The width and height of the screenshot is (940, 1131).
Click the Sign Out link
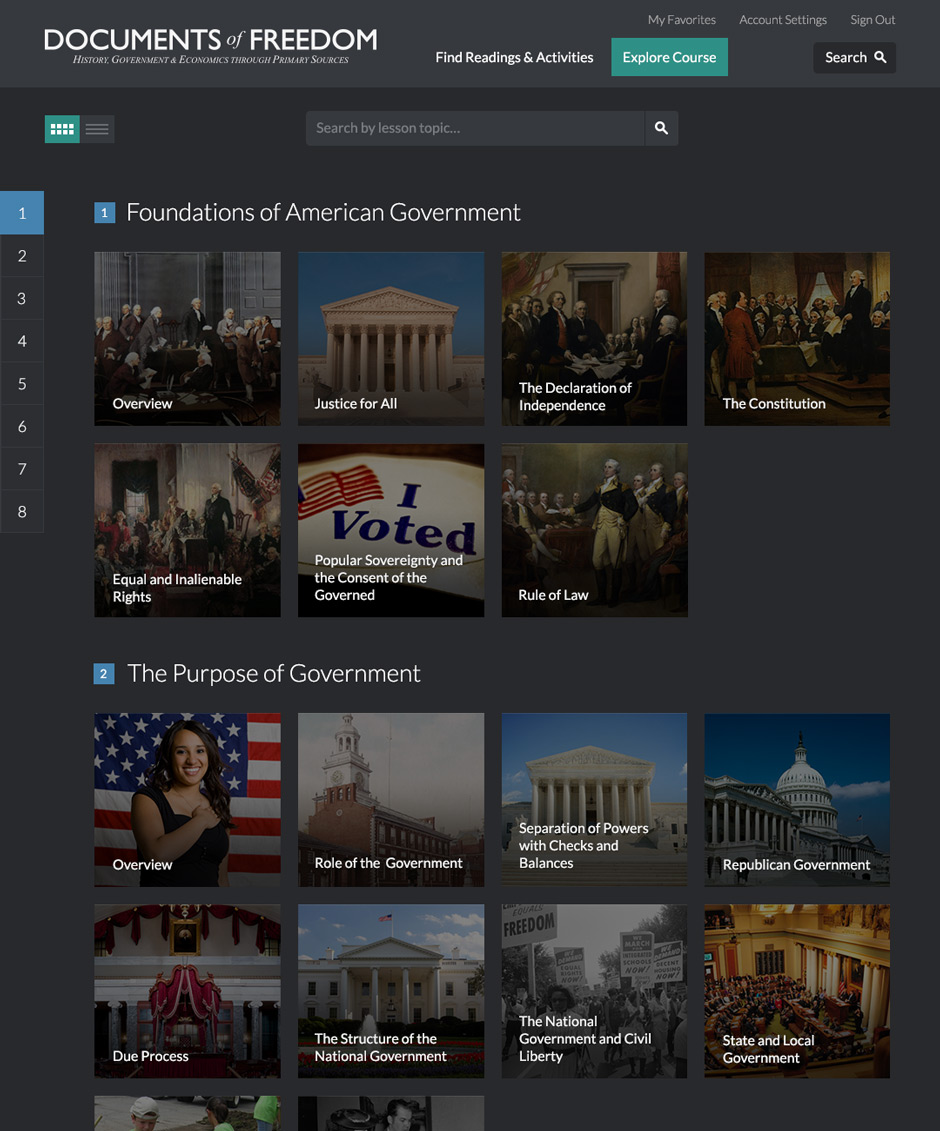point(872,19)
